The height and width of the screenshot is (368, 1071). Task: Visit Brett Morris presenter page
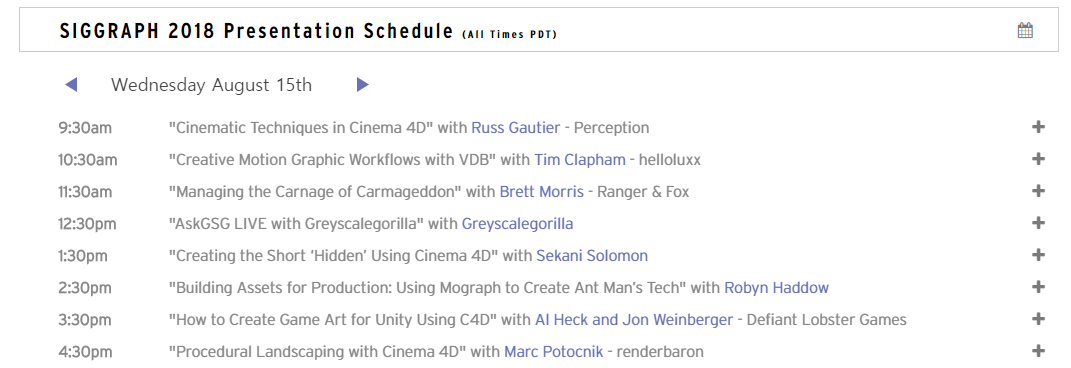[542, 192]
